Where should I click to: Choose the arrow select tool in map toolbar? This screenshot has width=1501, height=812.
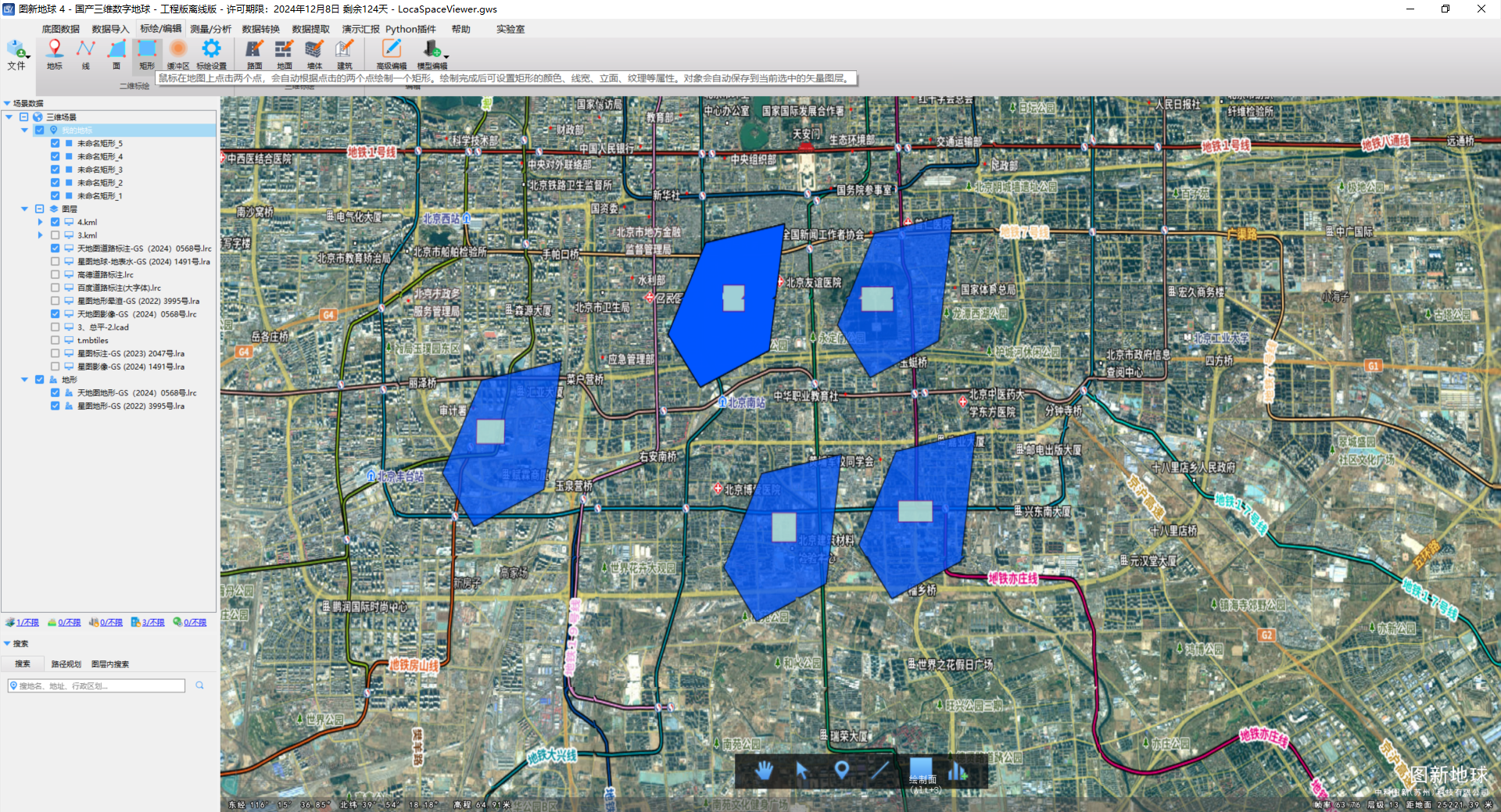(802, 771)
